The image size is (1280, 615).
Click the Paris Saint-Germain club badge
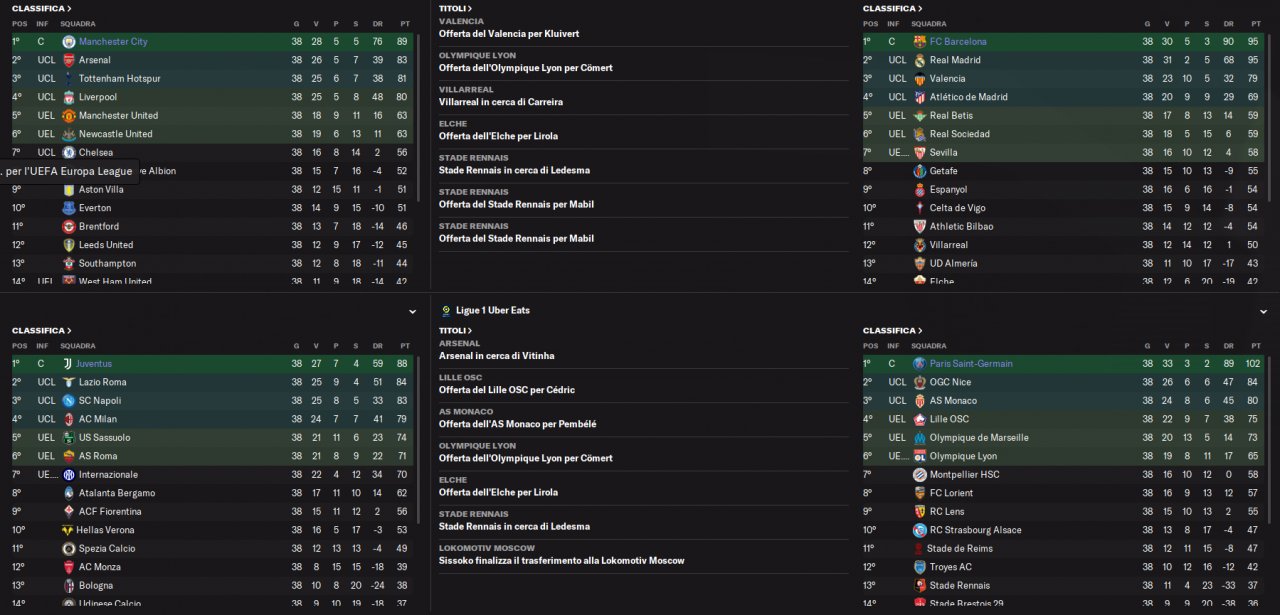[919, 364]
